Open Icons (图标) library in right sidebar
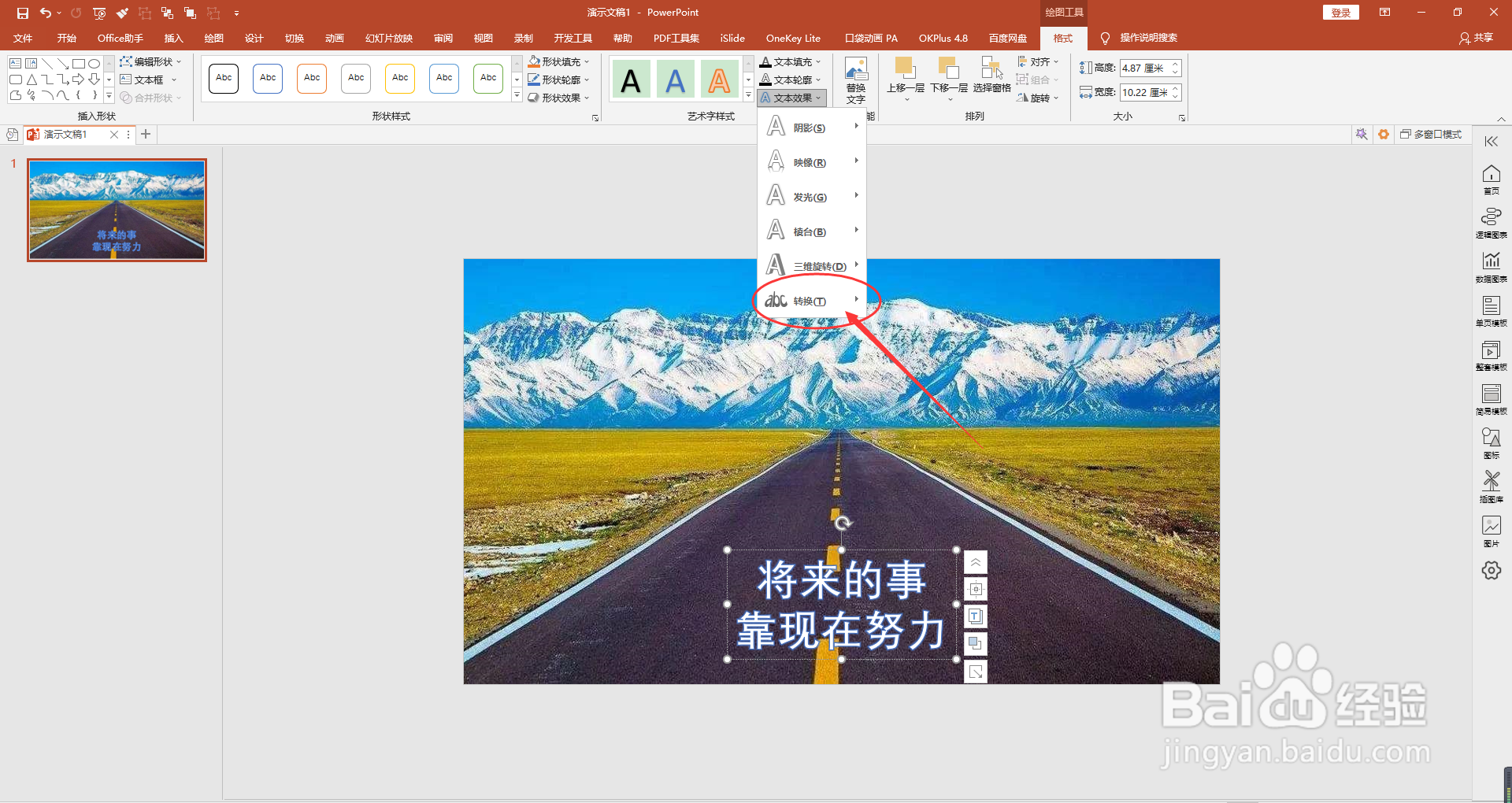The image size is (1512, 803). click(x=1492, y=444)
